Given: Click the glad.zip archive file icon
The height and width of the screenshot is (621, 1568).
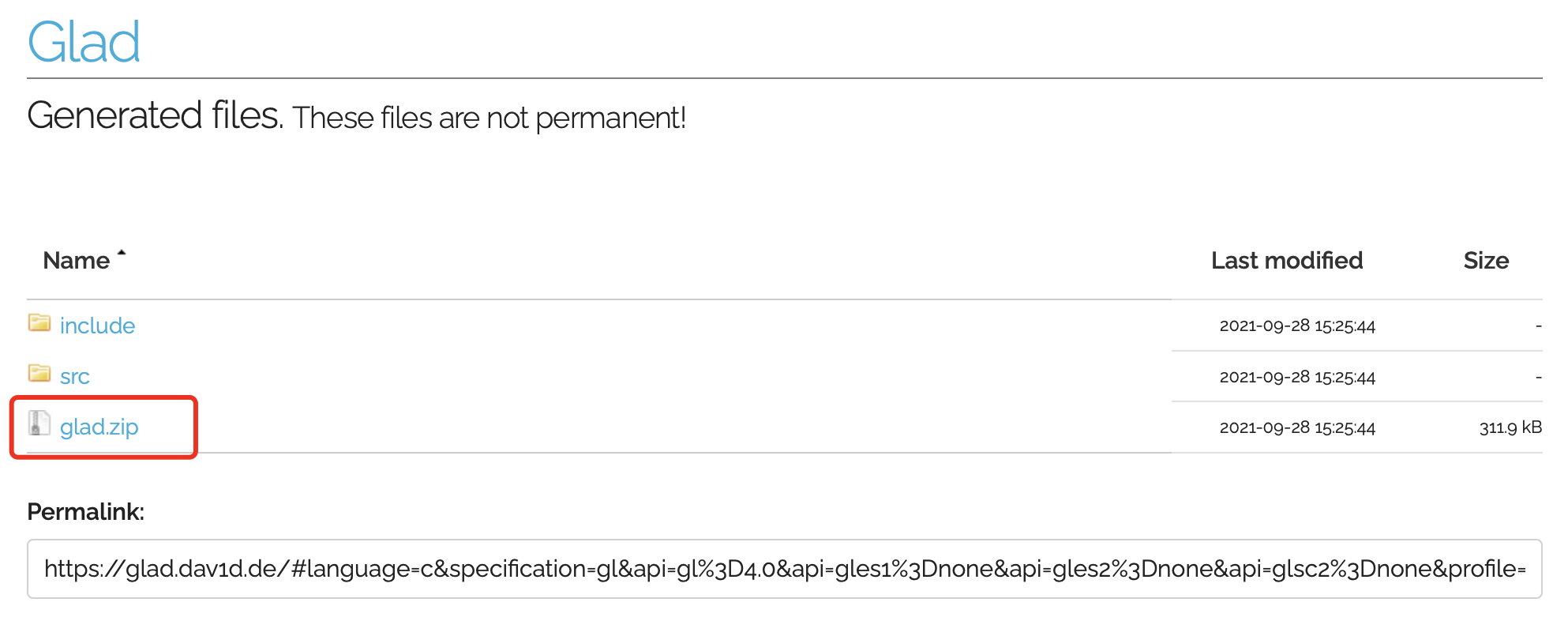Looking at the screenshot, I should coord(39,423).
